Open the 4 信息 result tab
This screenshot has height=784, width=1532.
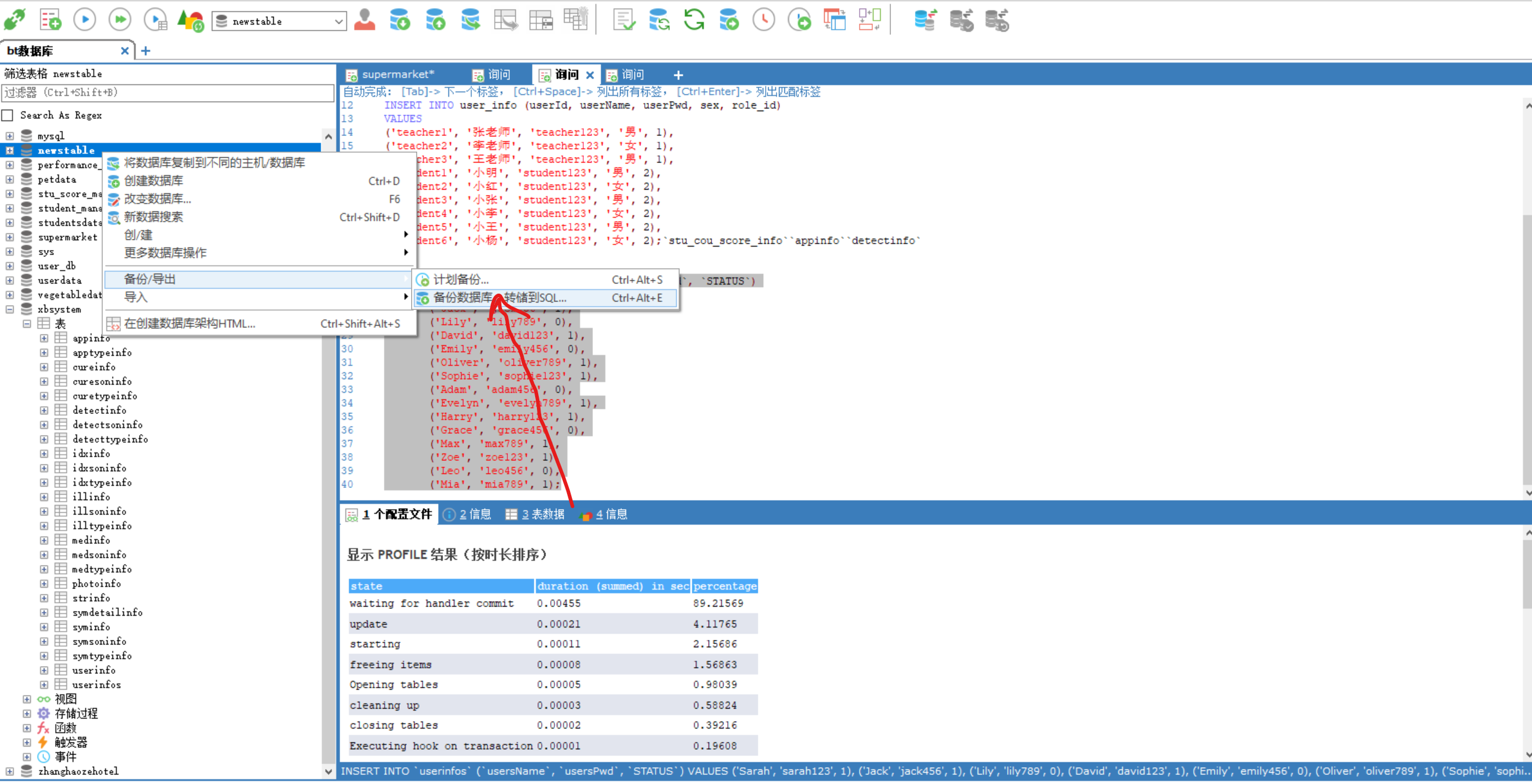(604, 514)
